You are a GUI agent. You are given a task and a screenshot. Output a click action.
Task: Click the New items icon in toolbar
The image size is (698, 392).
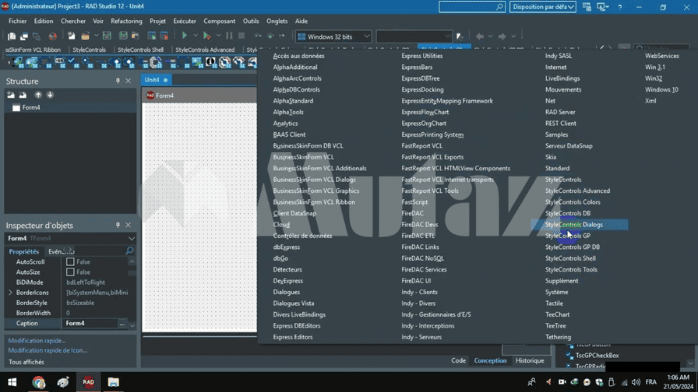[x=71, y=36]
